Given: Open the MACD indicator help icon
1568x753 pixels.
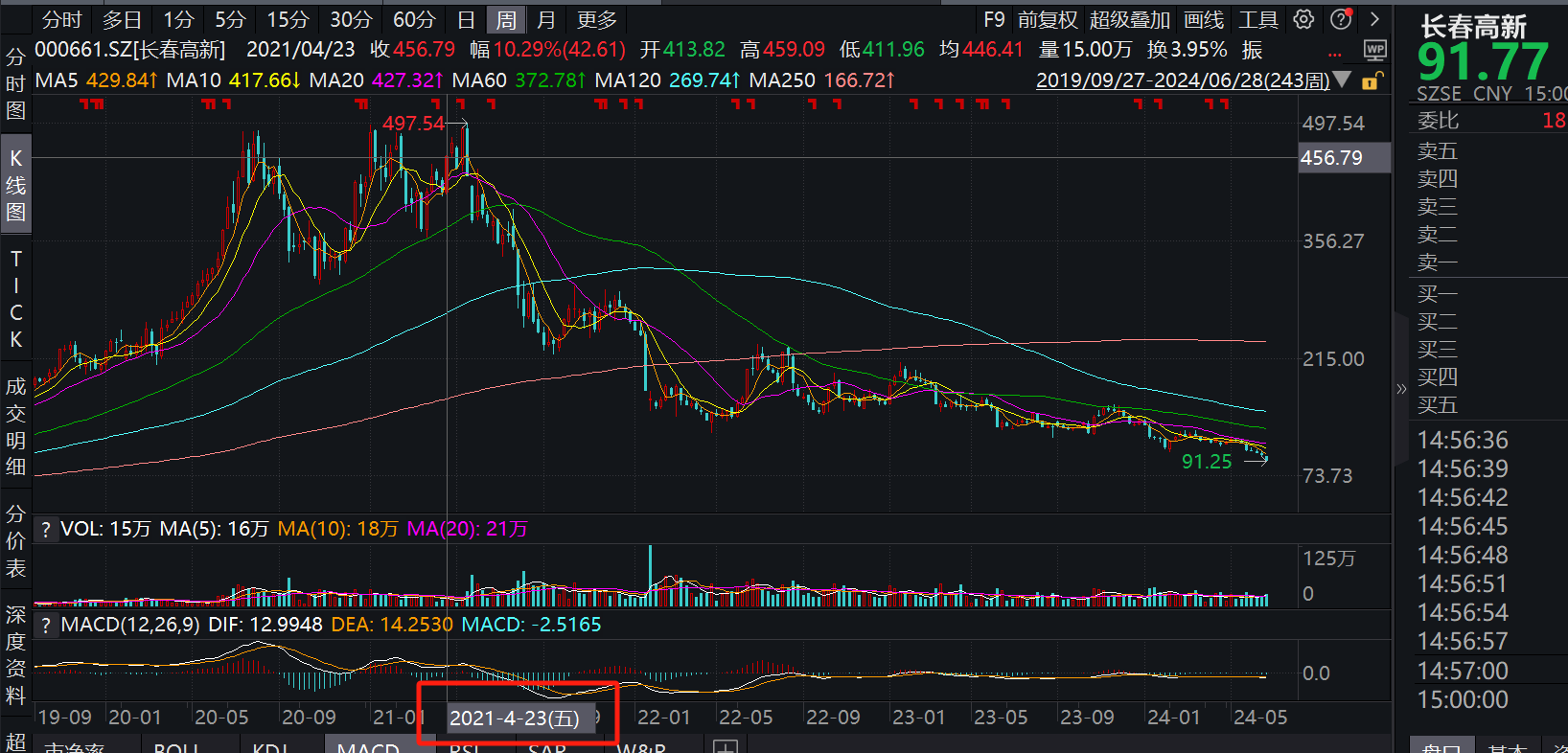Looking at the screenshot, I should [x=45, y=626].
